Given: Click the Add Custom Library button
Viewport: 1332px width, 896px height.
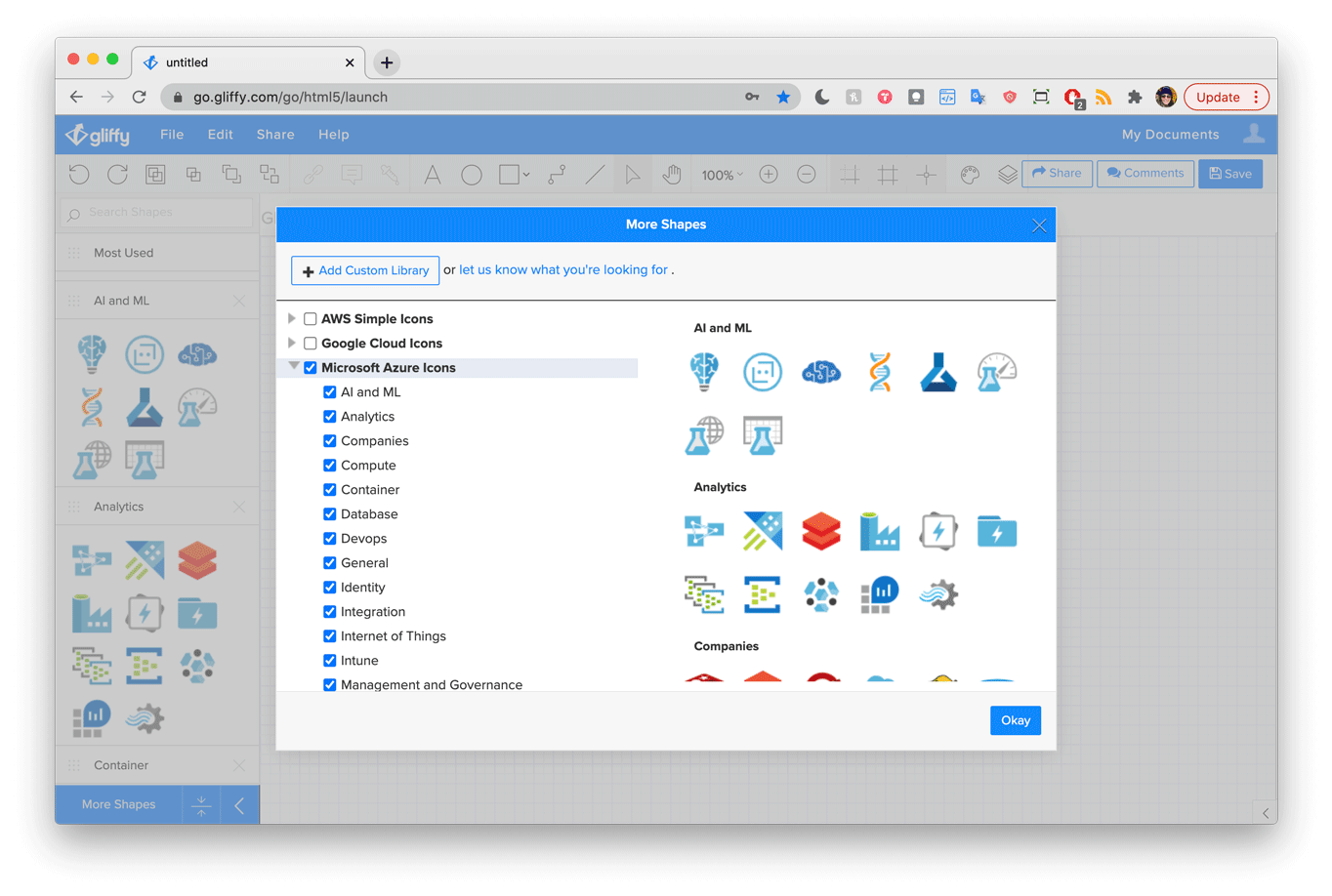Looking at the screenshot, I should [x=365, y=270].
